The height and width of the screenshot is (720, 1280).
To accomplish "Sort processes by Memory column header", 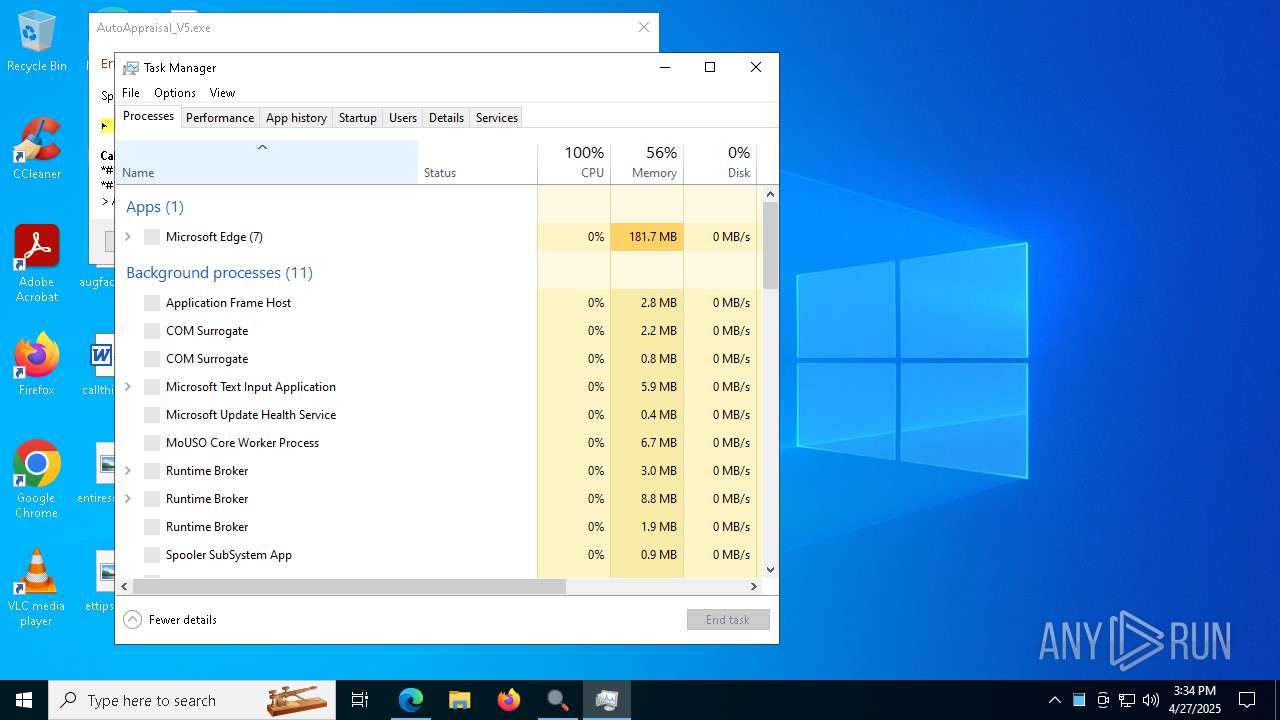I will point(647,163).
